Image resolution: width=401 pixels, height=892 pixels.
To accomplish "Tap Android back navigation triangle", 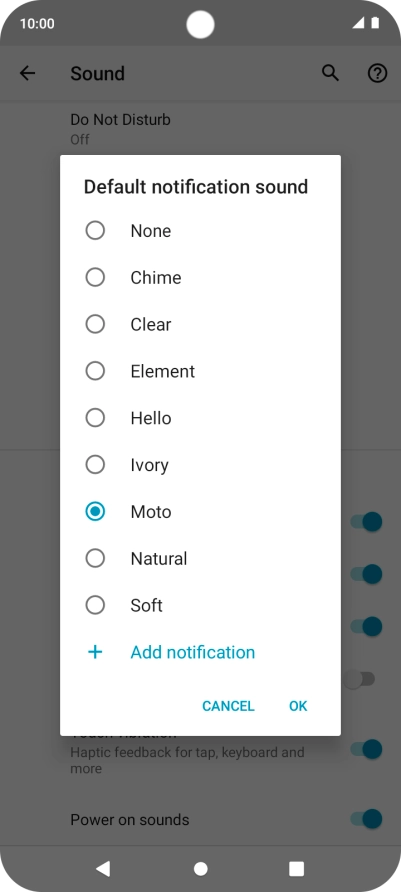I will (x=103, y=868).
